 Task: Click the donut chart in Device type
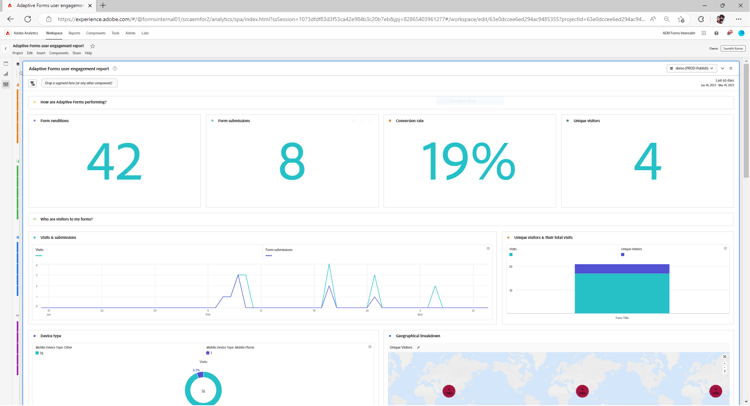click(x=203, y=389)
